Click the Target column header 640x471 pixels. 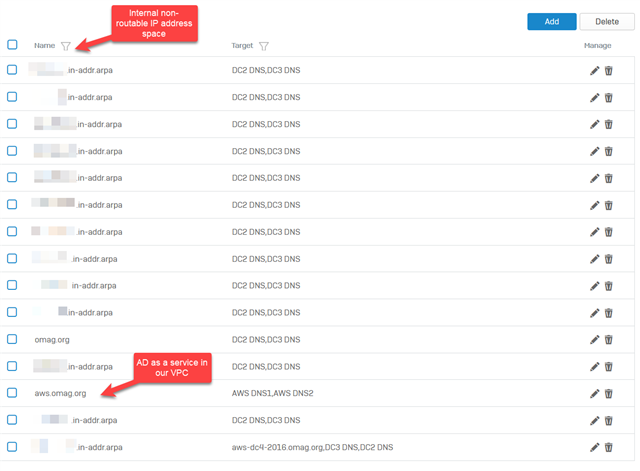(242, 46)
